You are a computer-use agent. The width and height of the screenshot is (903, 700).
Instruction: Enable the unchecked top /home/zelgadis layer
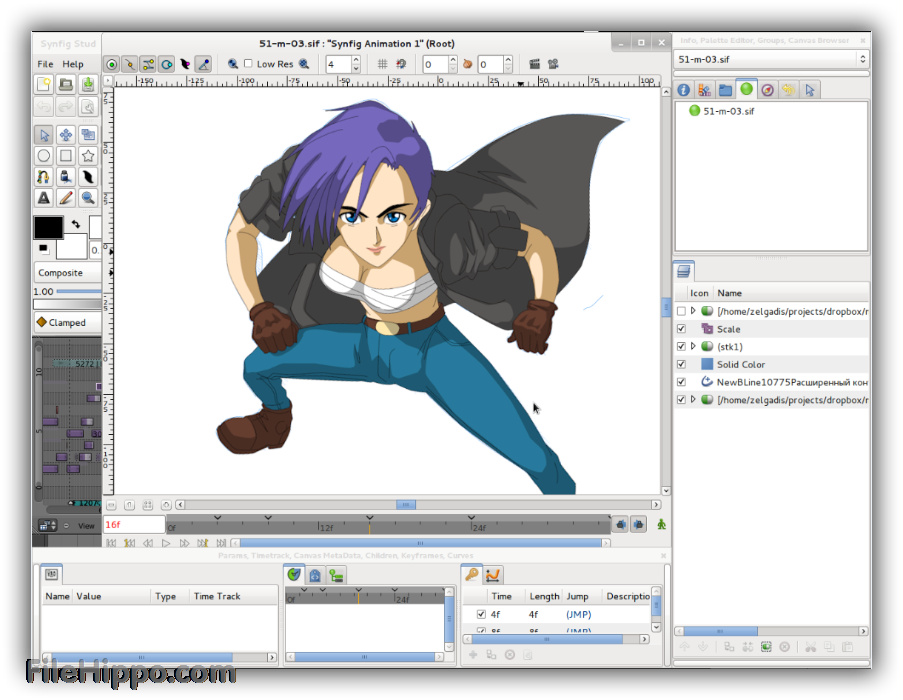(681, 311)
